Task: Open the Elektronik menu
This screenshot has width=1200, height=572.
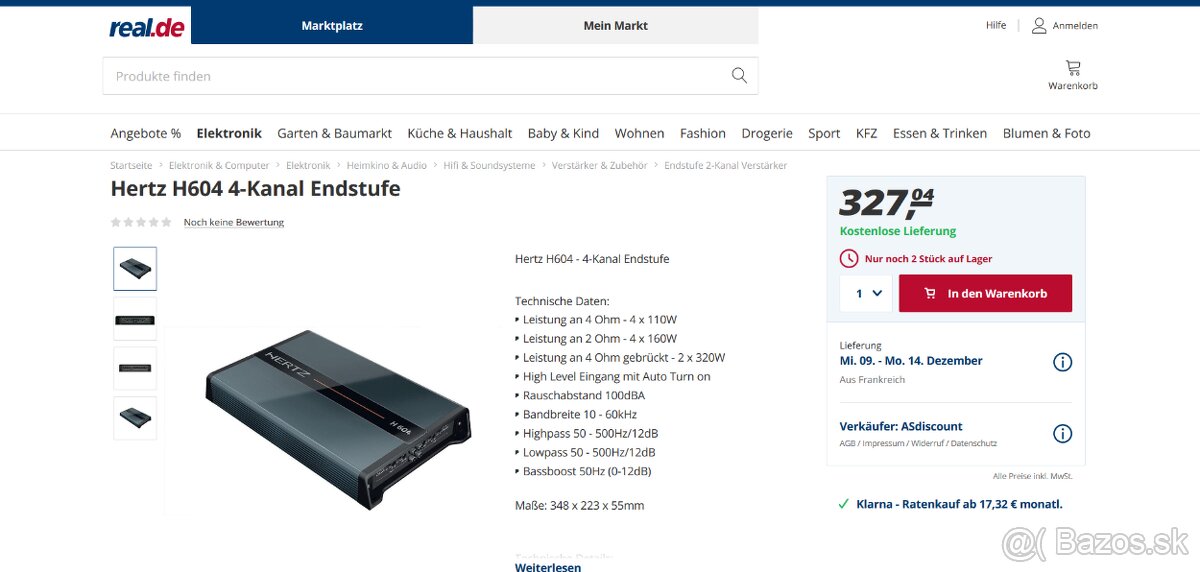Action: [229, 133]
